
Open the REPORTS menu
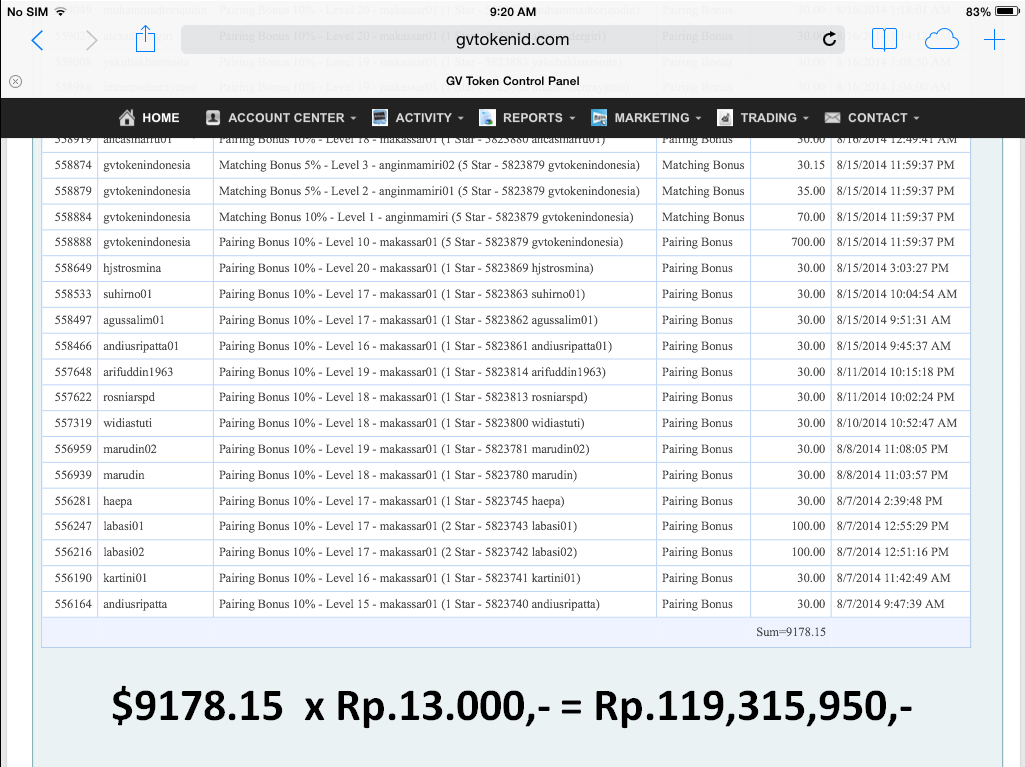pos(533,118)
